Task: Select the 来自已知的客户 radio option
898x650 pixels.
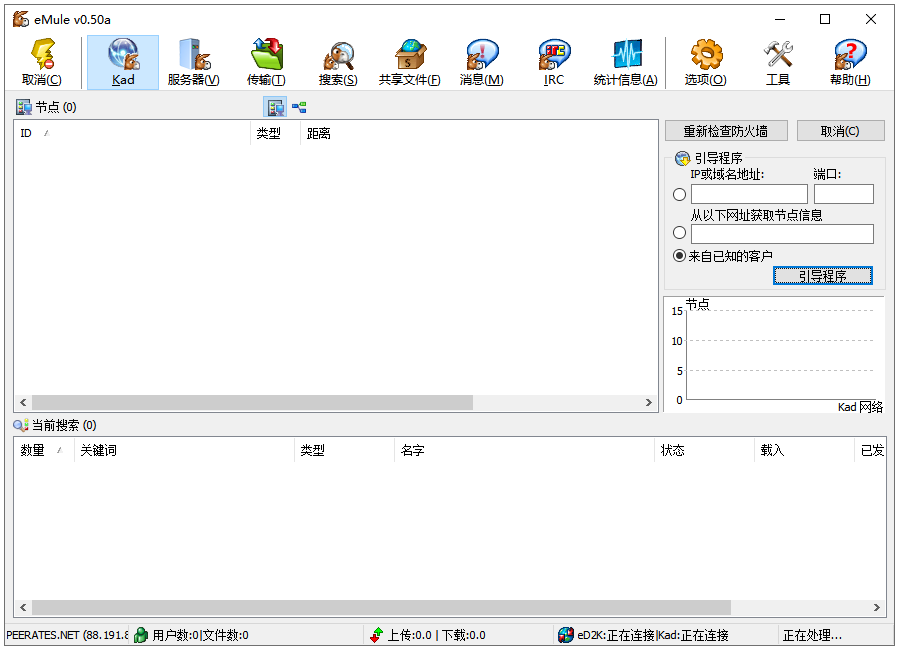Action: (x=679, y=255)
